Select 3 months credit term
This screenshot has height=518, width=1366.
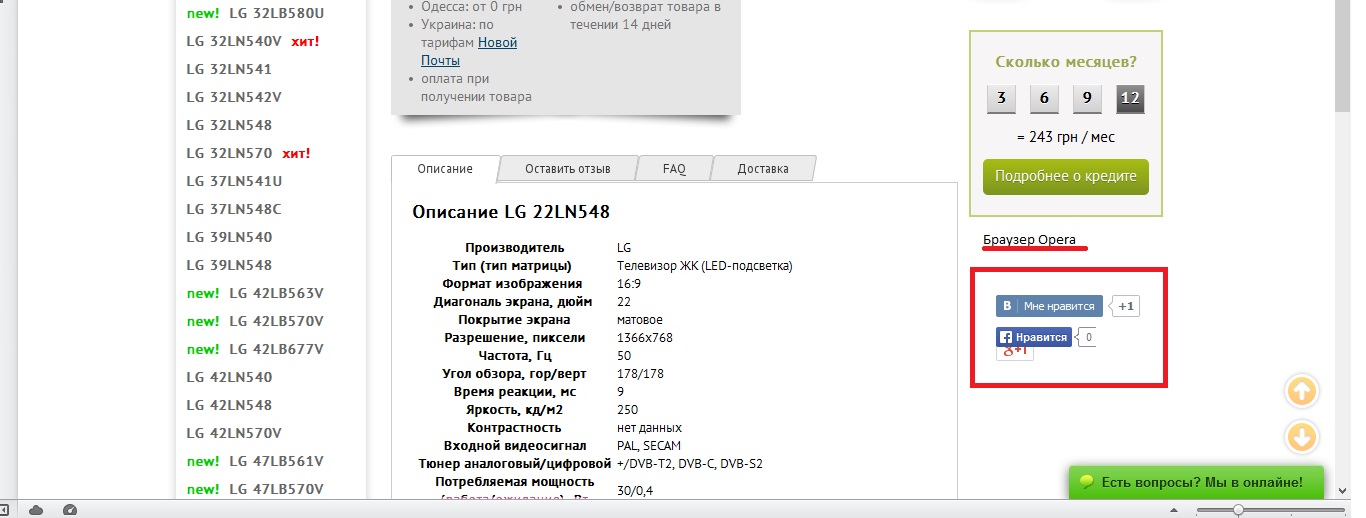tap(1001, 99)
